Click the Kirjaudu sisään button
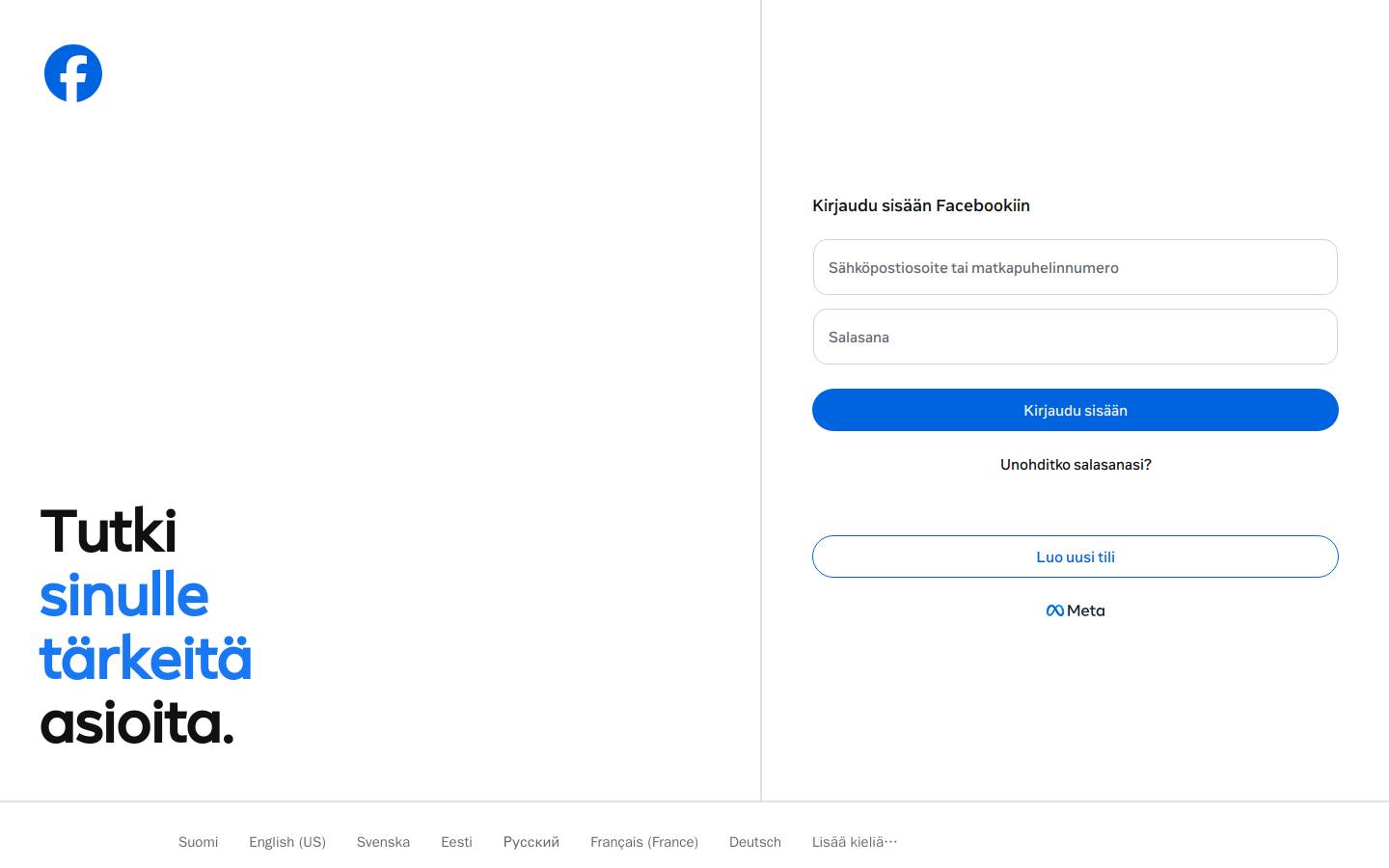Screen dimensions: 1389x868 click(1076, 410)
